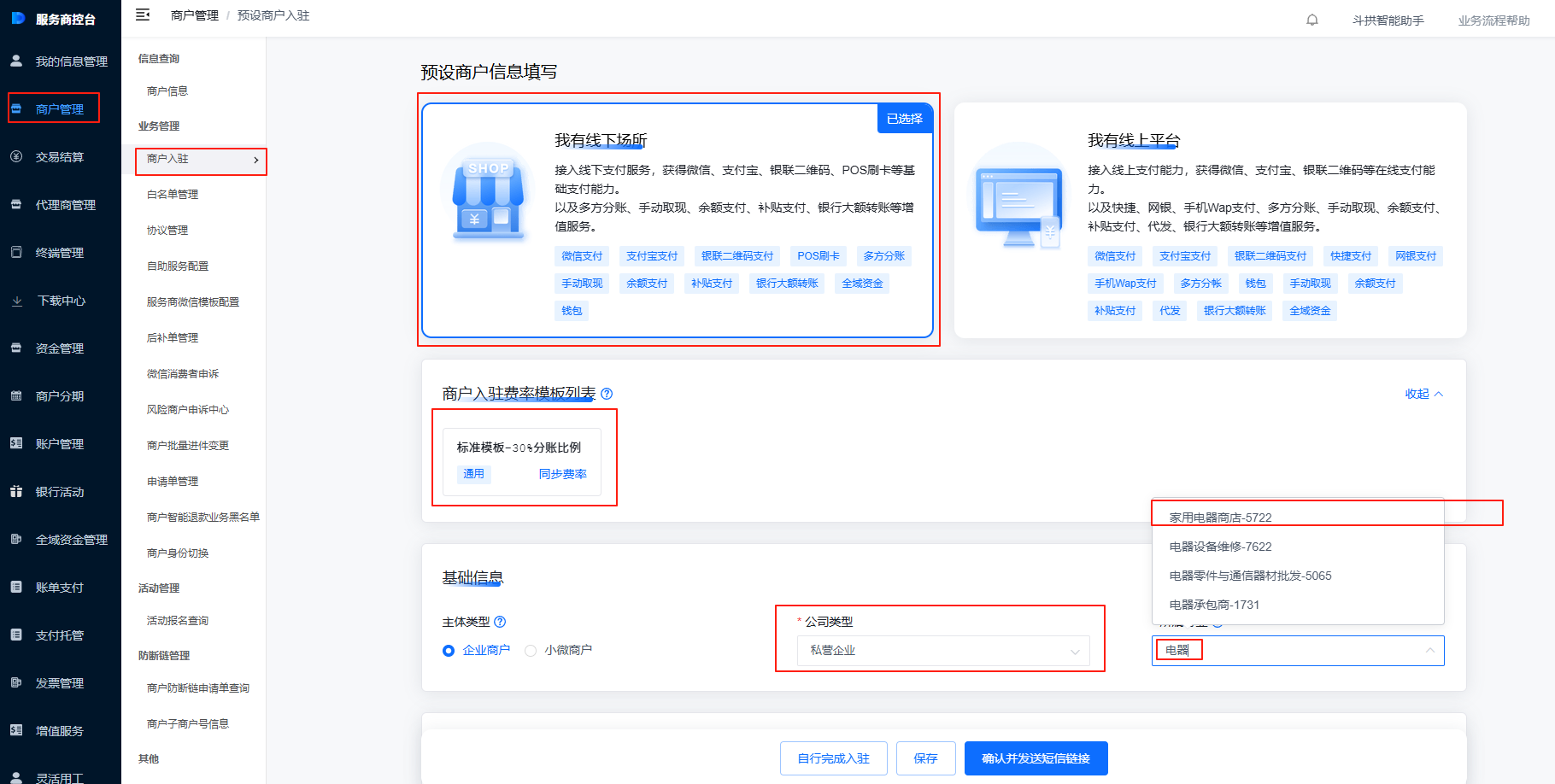Open 风险商户申诉中心 menu entry

(x=188, y=409)
